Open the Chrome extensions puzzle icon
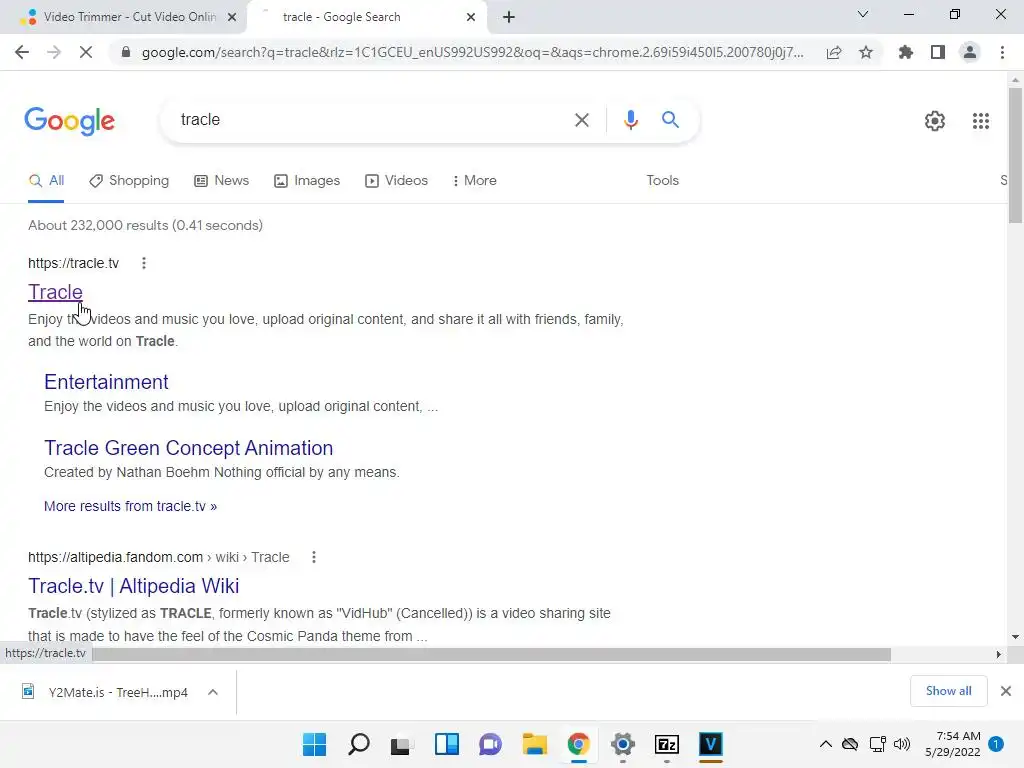Viewport: 1024px width, 768px height. (905, 52)
